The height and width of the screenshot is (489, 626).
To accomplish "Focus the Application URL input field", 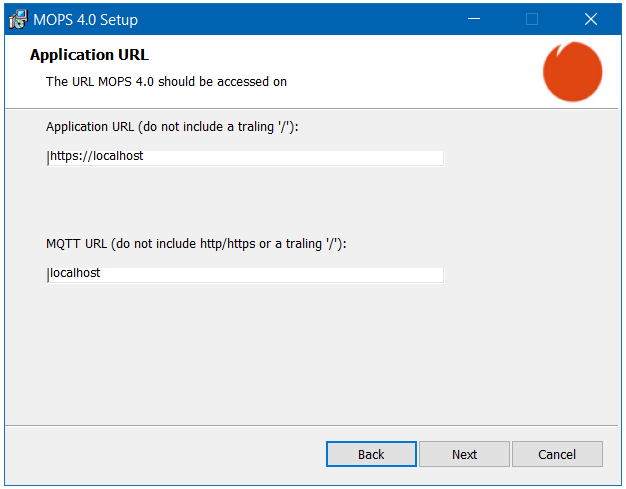I will [245, 157].
